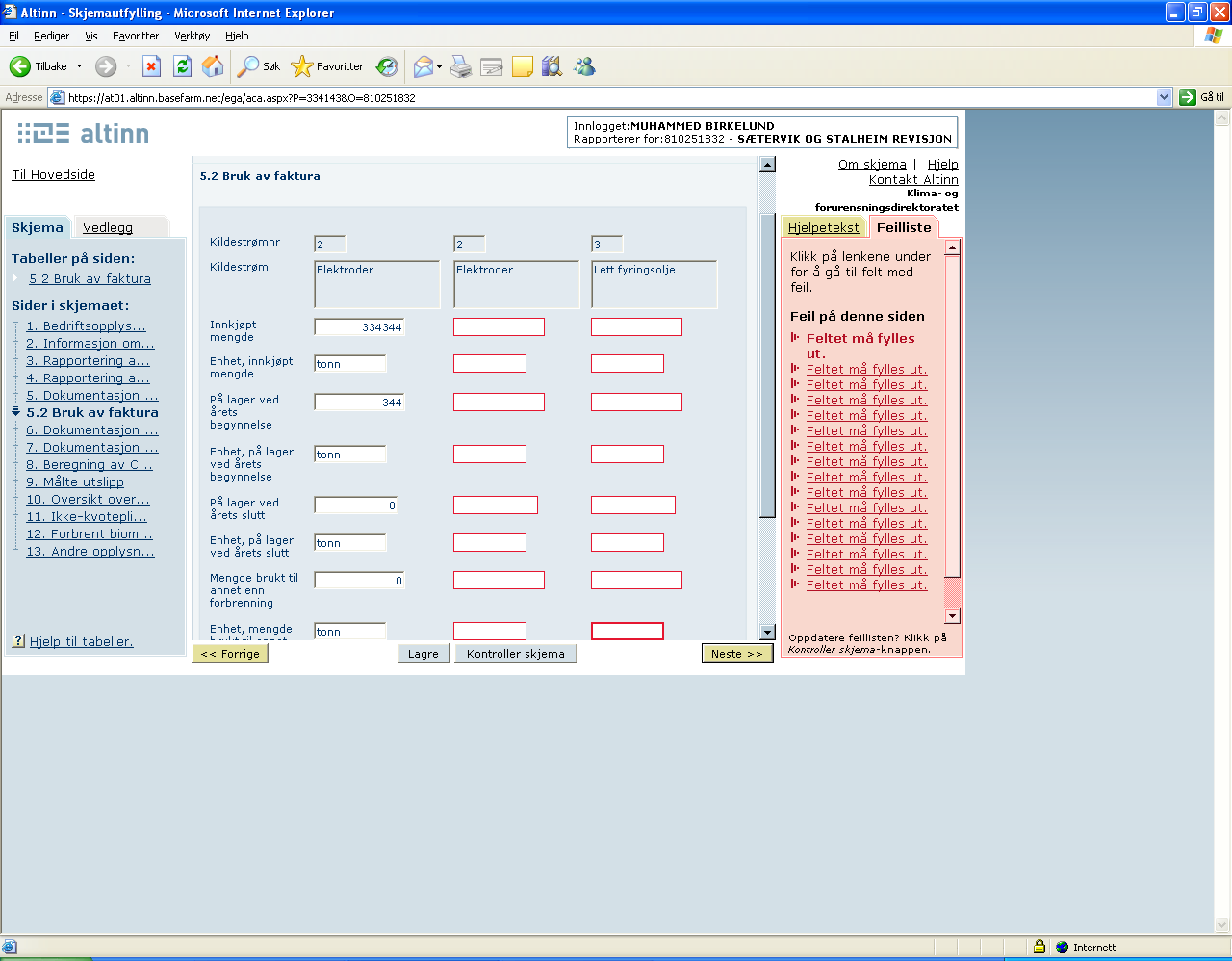The width and height of the screenshot is (1232, 961).
Task: Click the Internett zone indicator
Action: pyautogui.click(x=1087, y=947)
